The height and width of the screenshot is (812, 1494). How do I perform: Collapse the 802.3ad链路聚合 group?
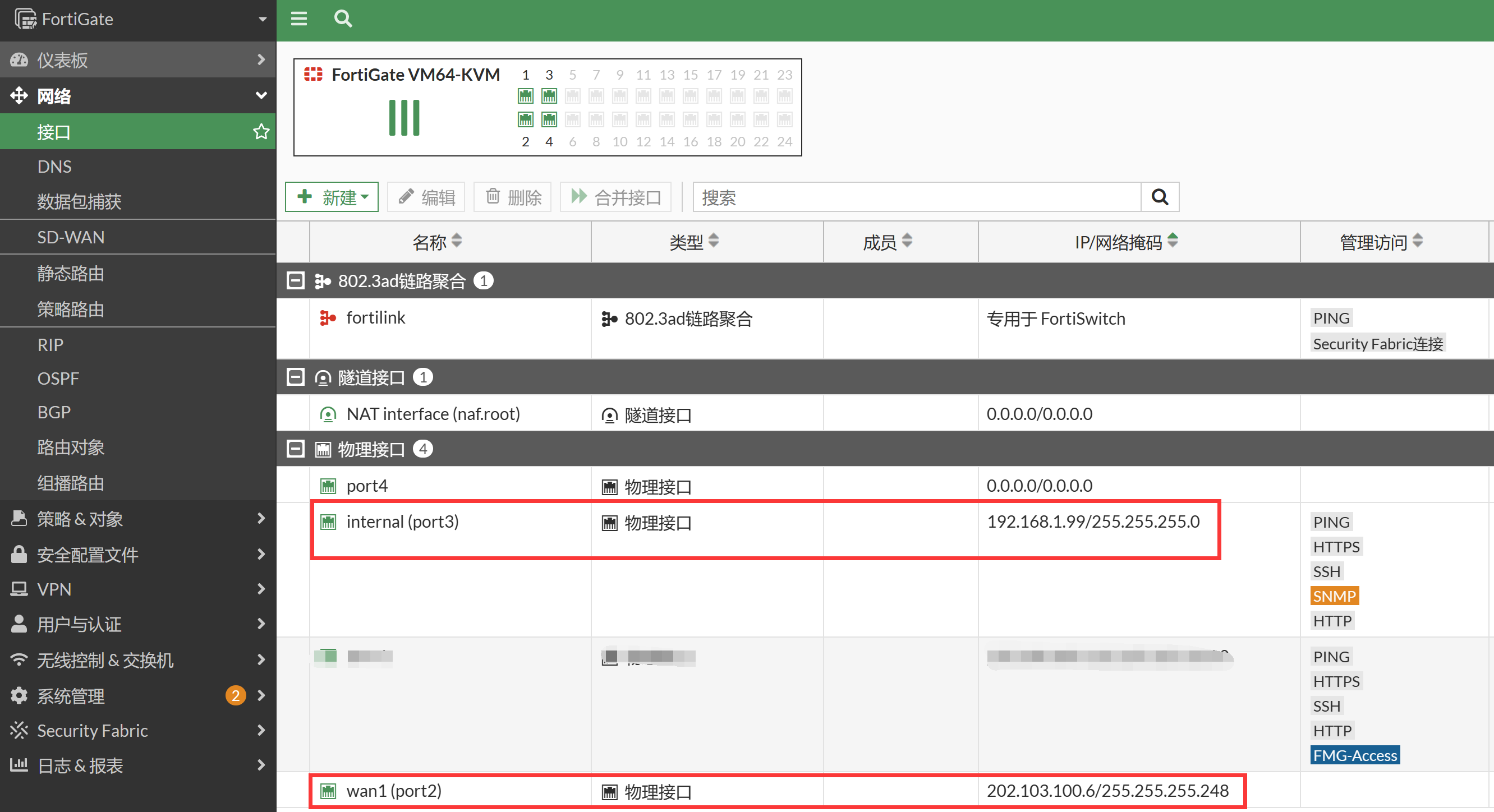click(x=296, y=281)
